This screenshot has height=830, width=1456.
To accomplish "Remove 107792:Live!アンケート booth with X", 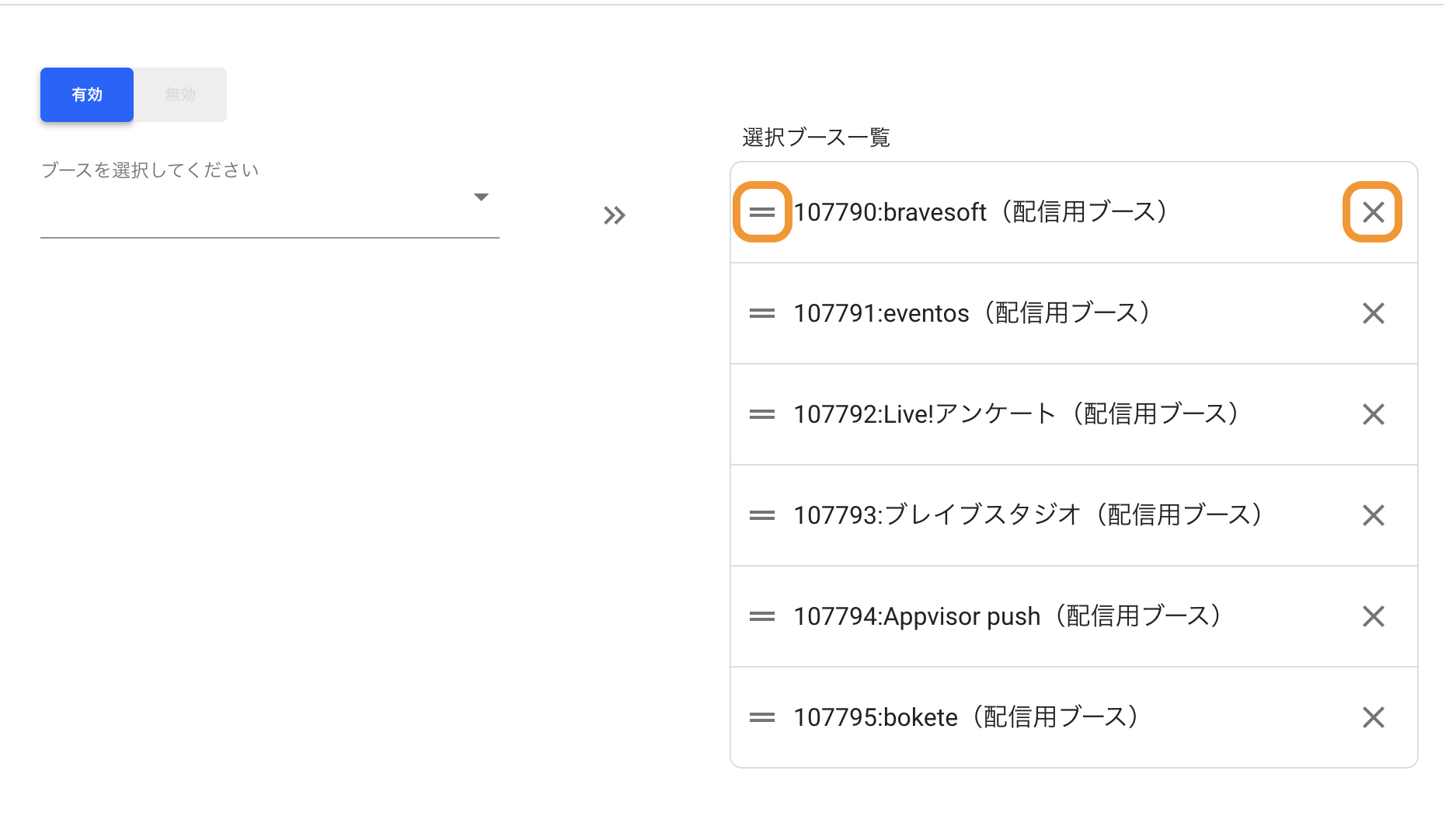I will [x=1373, y=414].
